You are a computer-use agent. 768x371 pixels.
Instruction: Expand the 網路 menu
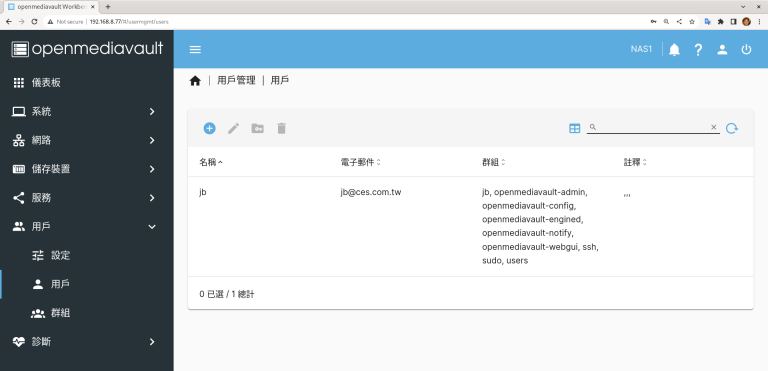(x=87, y=141)
